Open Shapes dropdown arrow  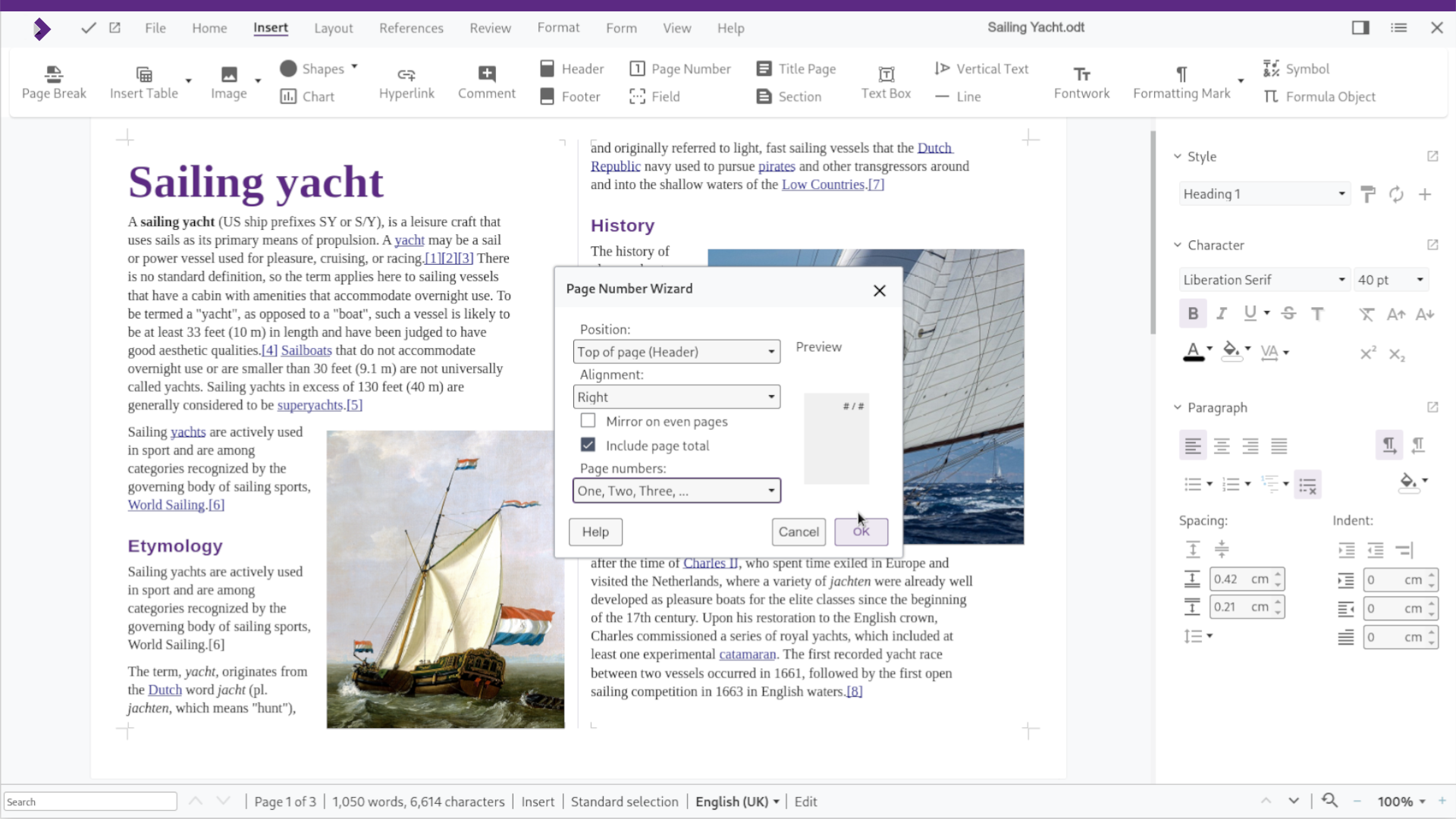coord(354,67)
